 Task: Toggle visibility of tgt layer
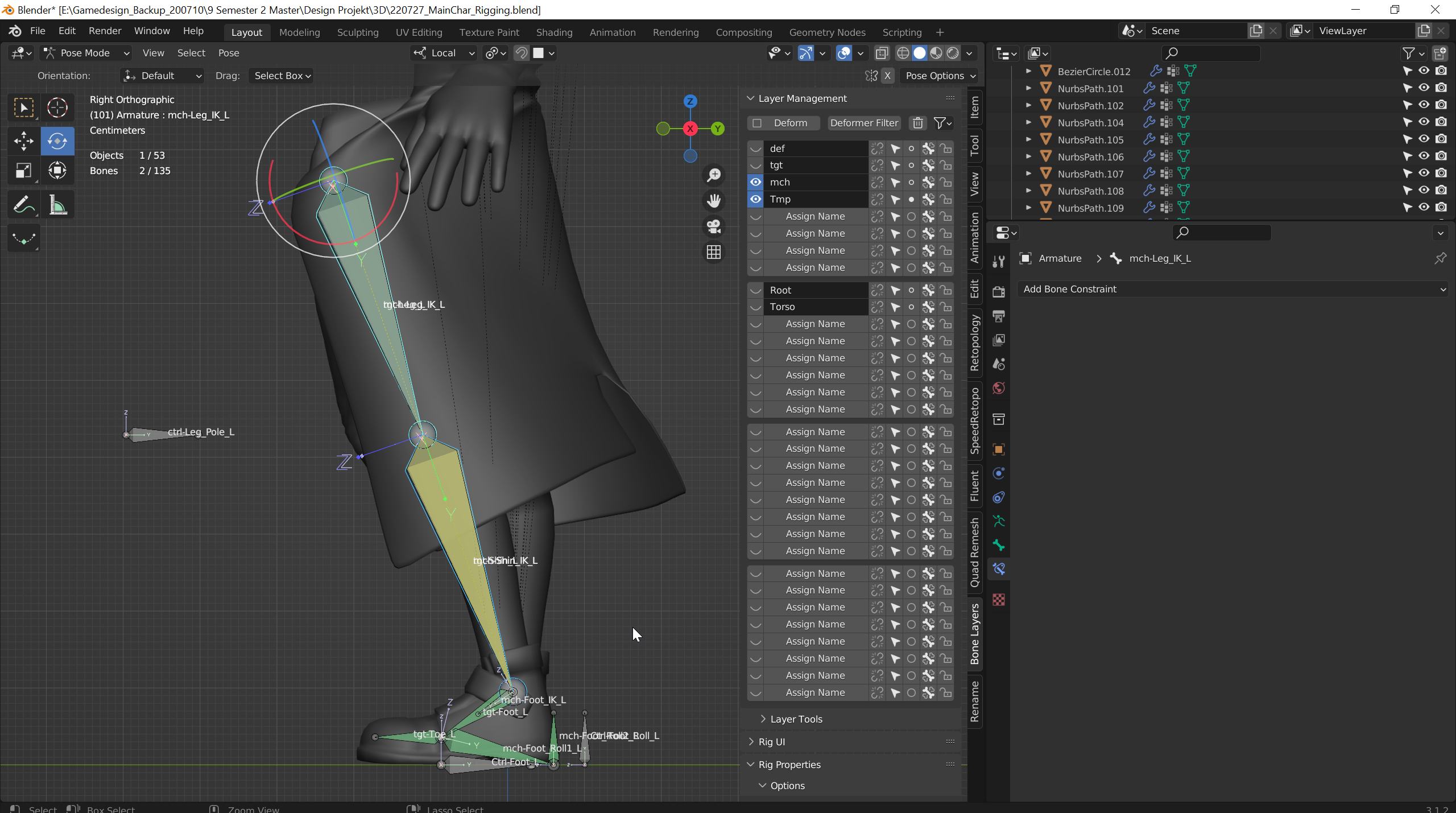(x=755, y=165)
